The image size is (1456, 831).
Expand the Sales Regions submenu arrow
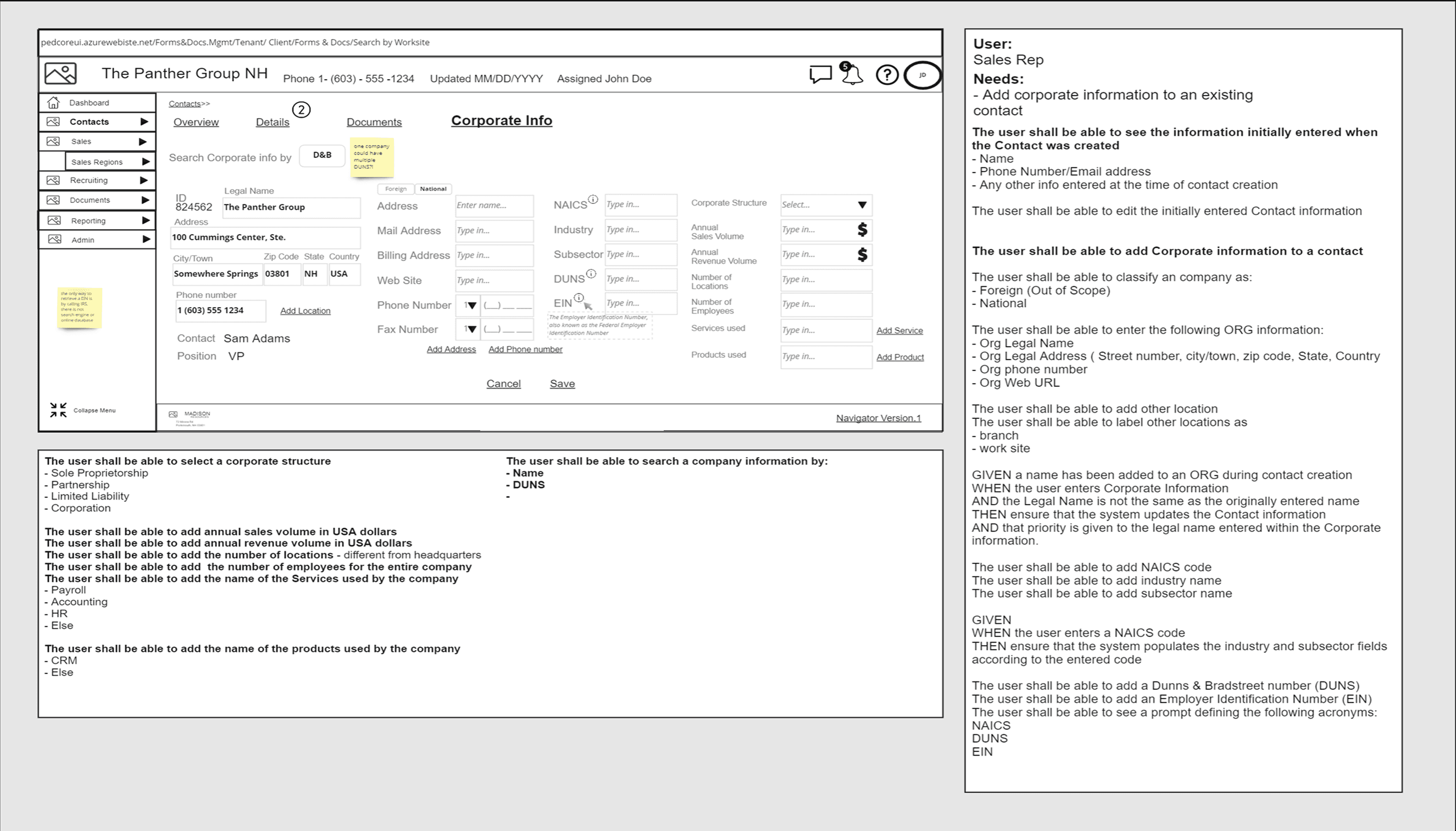coord(146,162)
